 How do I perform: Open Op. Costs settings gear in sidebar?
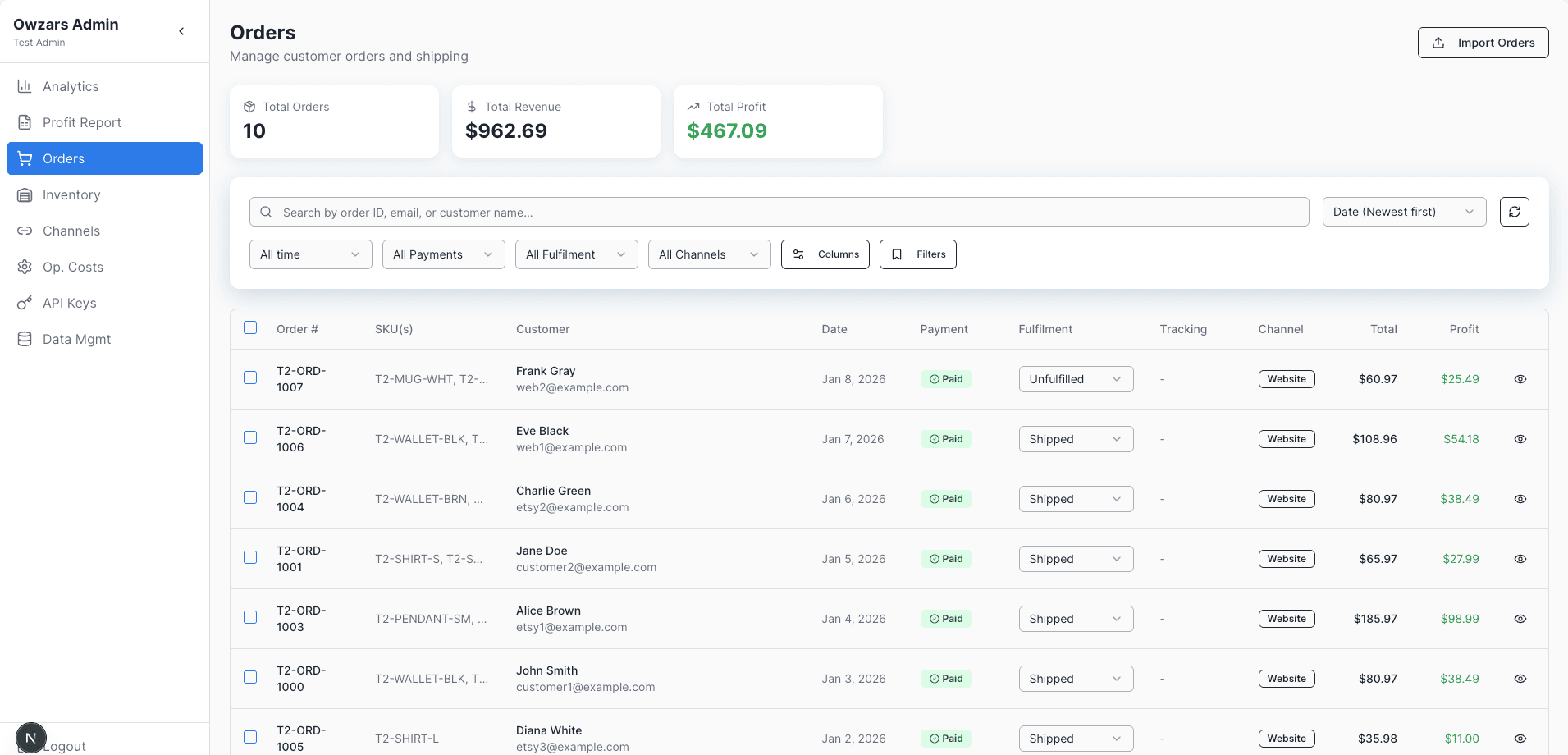[x=25, y=267]
